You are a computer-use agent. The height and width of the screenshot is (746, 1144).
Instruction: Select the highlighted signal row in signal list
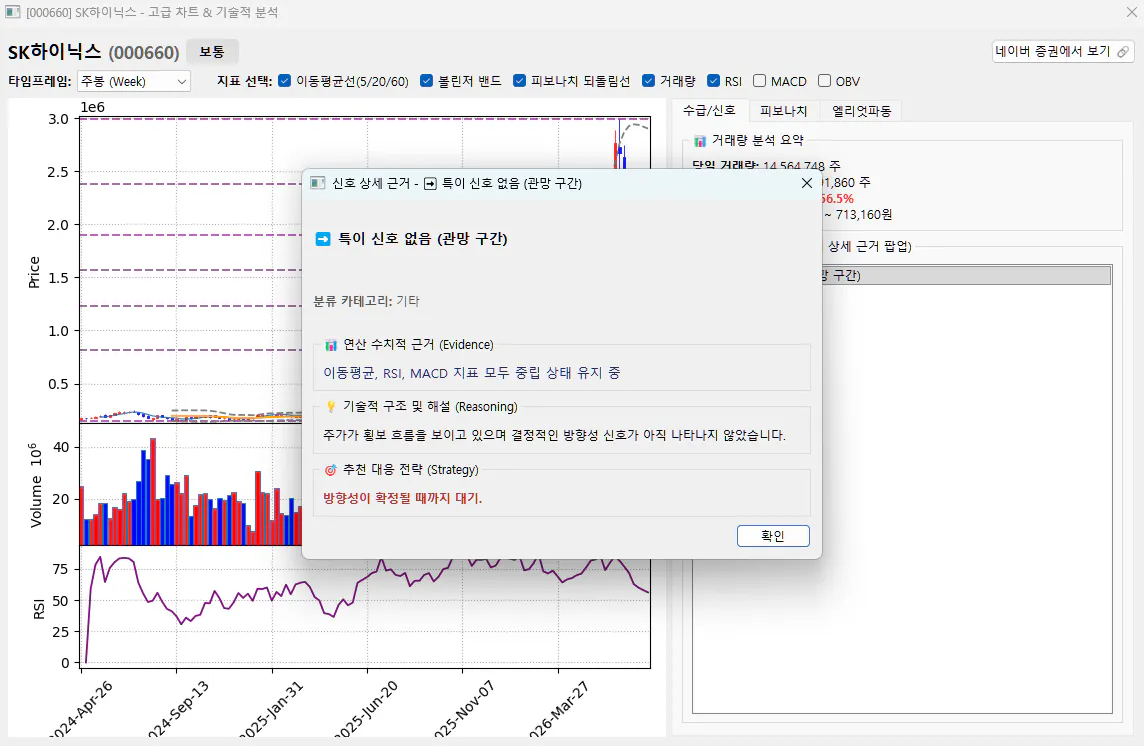[966, 275]
